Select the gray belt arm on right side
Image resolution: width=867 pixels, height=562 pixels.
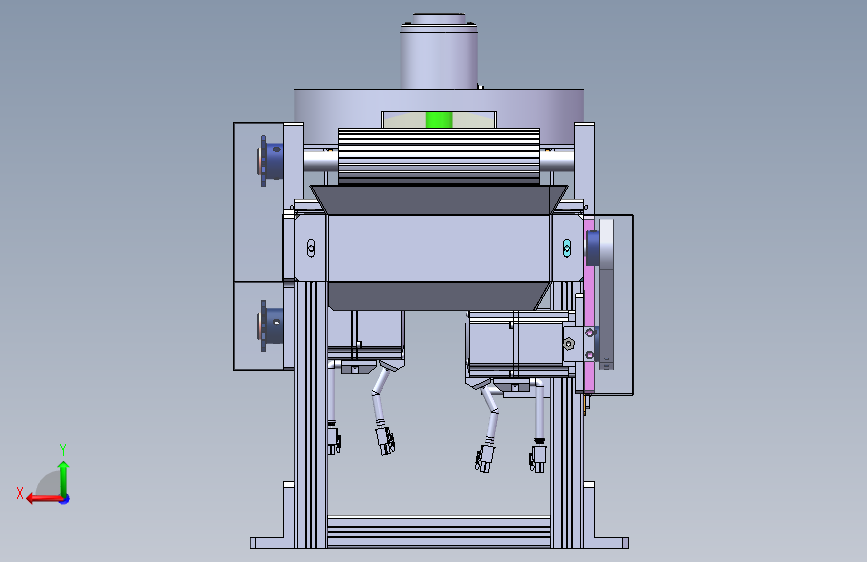[607, 294]
